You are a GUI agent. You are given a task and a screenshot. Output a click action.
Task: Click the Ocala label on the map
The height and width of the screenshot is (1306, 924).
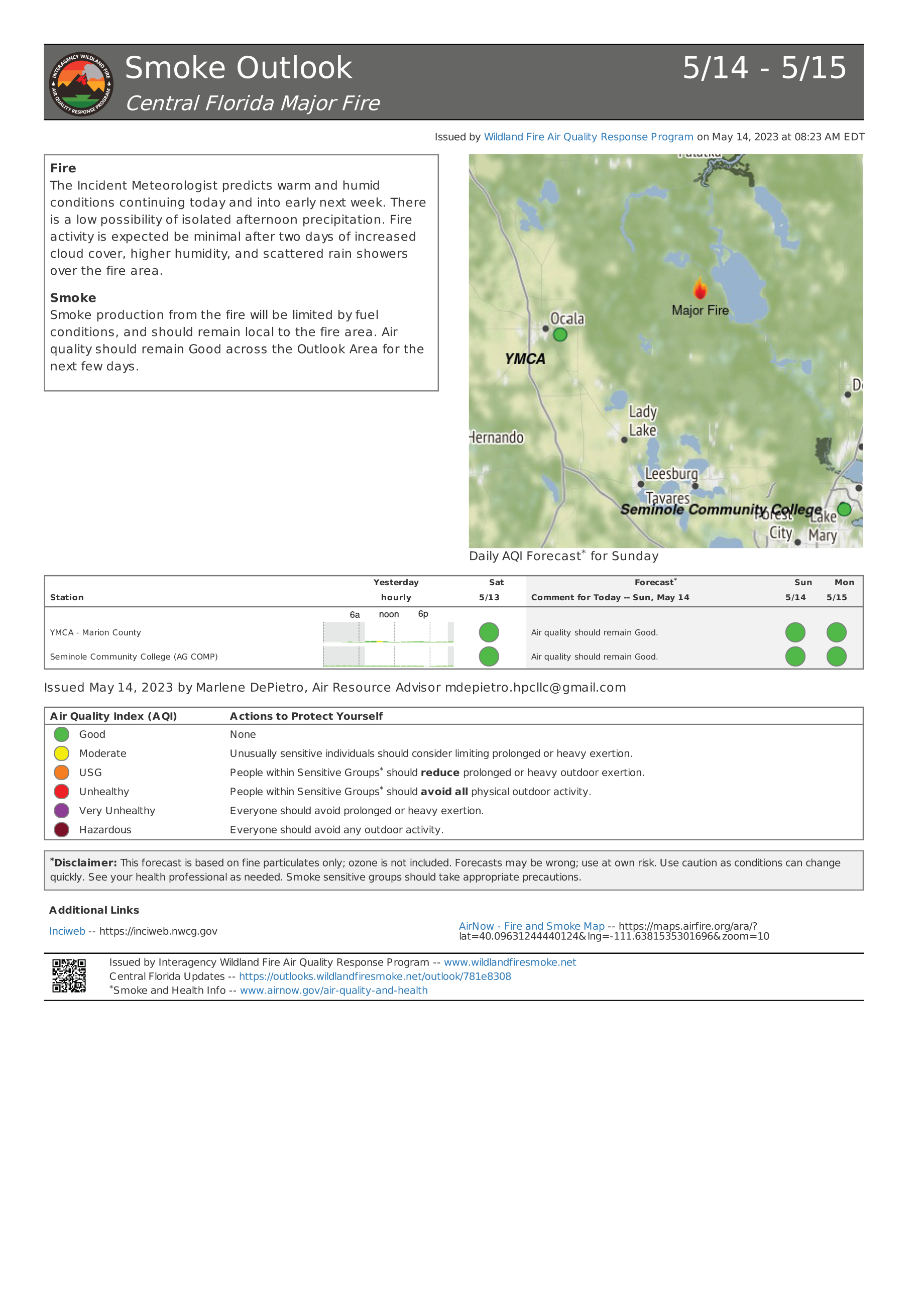click(566, 318)
